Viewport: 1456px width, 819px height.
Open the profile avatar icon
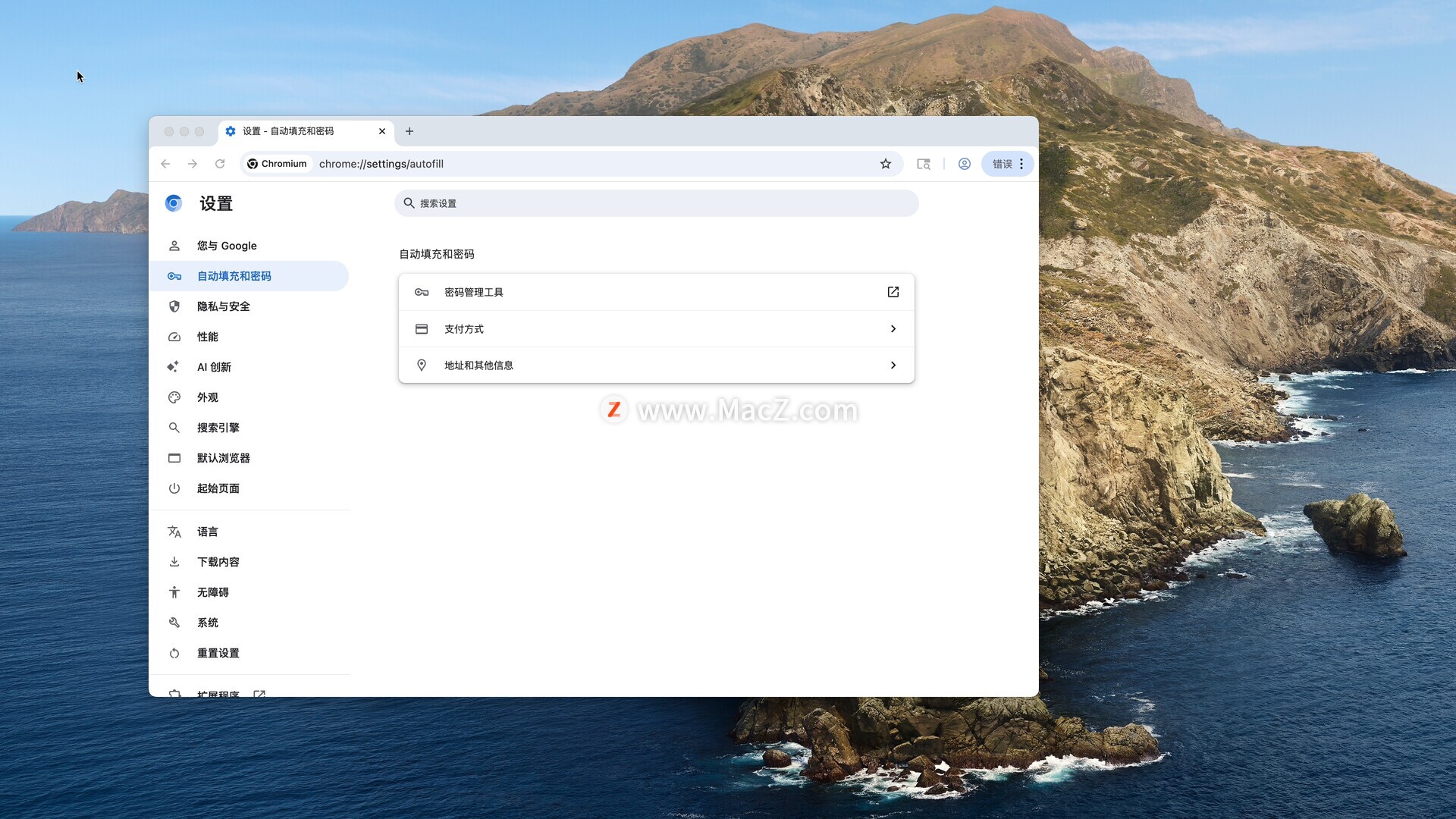point(964,164)
